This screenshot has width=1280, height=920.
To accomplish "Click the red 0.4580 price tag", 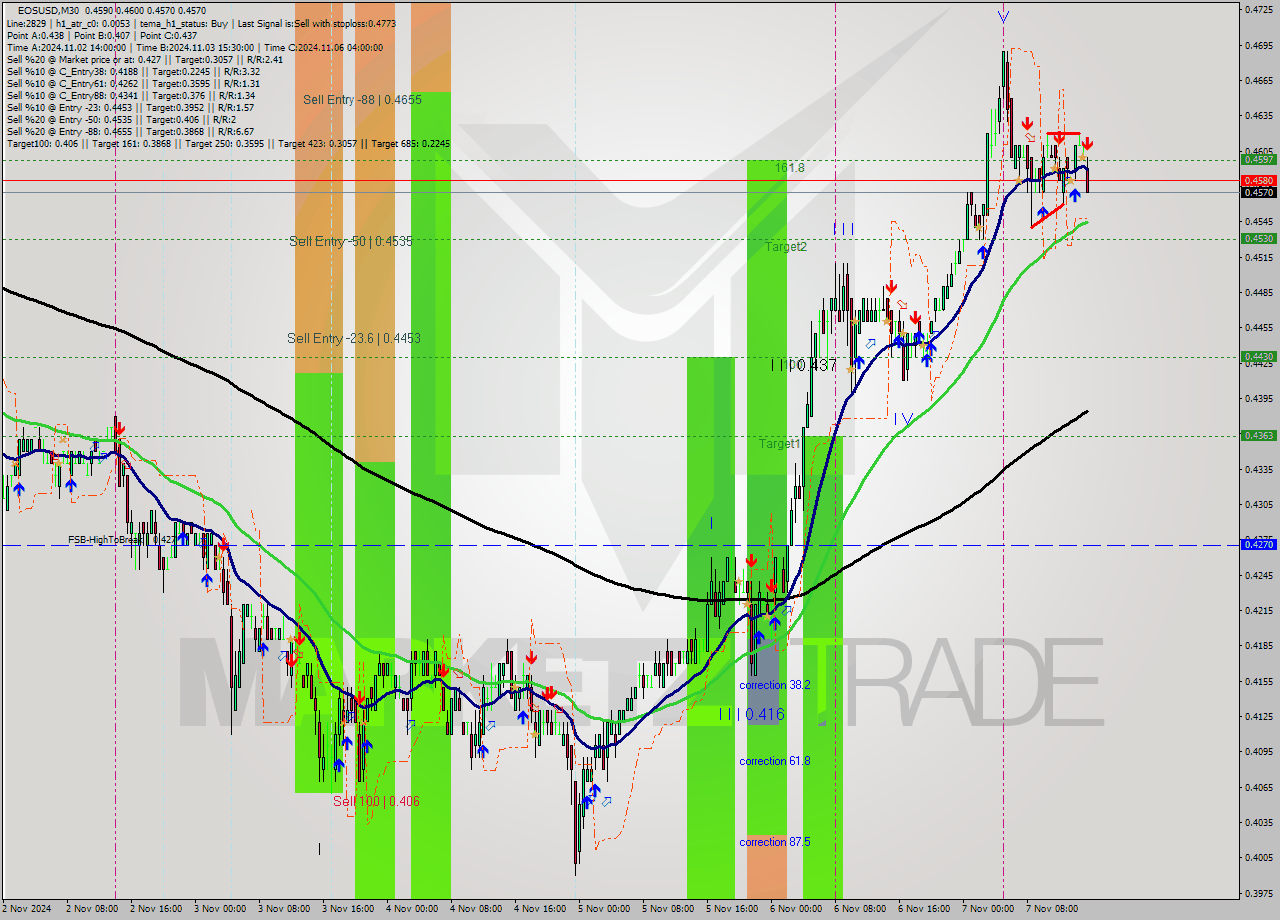I will point(1258,180).
